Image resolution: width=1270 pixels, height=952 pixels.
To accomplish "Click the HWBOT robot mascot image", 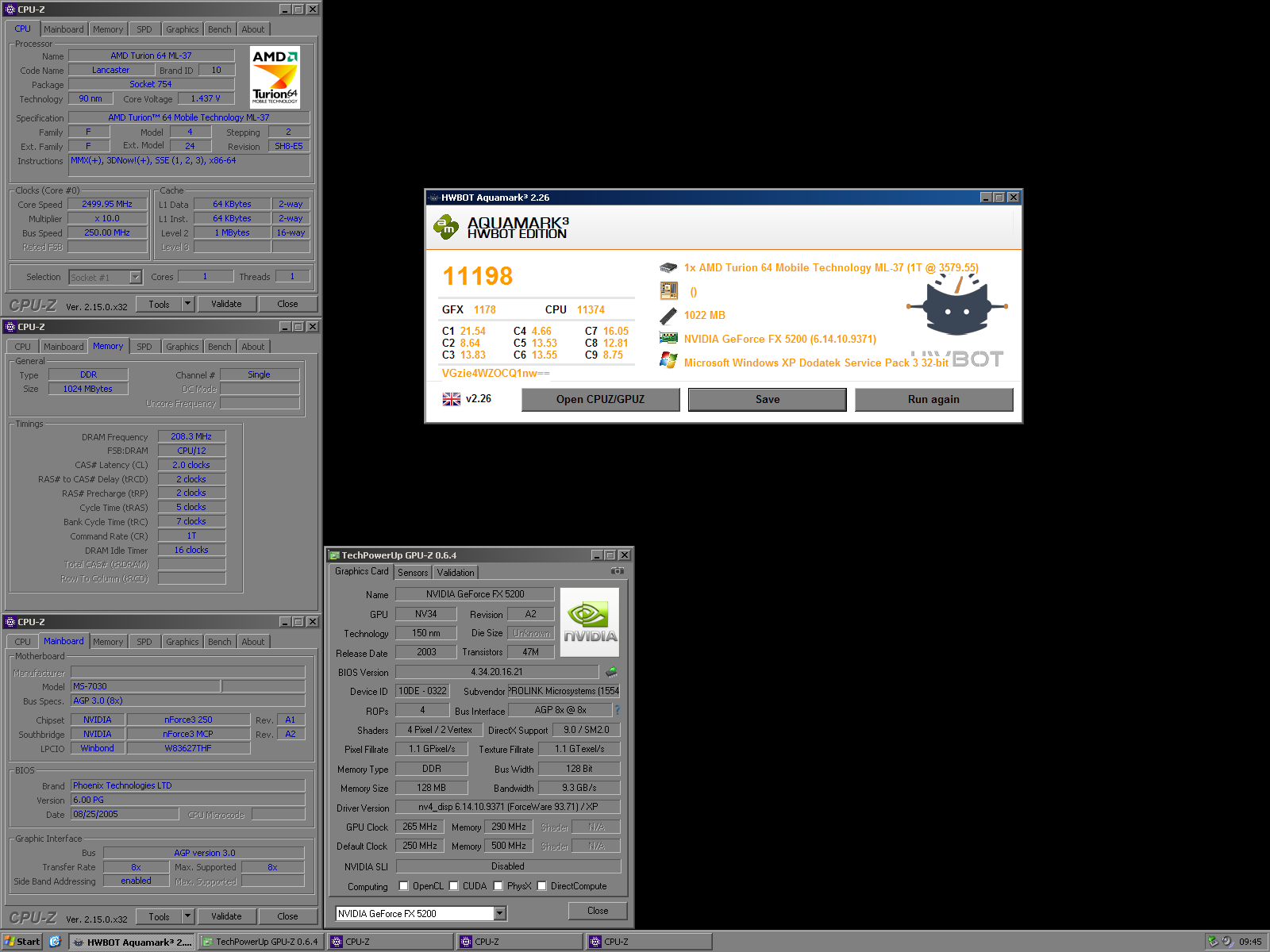I will (957, 305).
